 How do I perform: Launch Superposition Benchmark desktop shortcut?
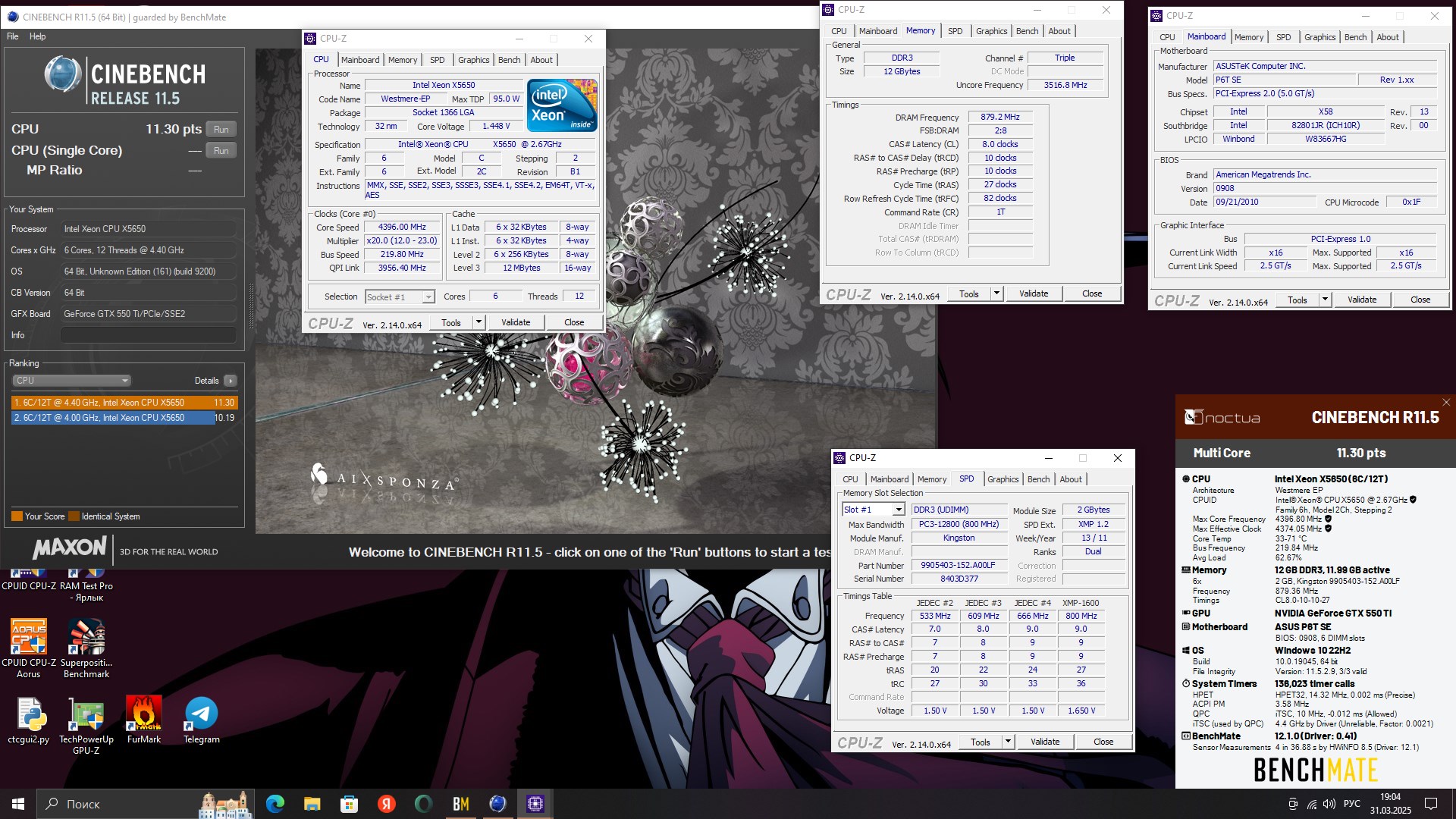(86, 648)
